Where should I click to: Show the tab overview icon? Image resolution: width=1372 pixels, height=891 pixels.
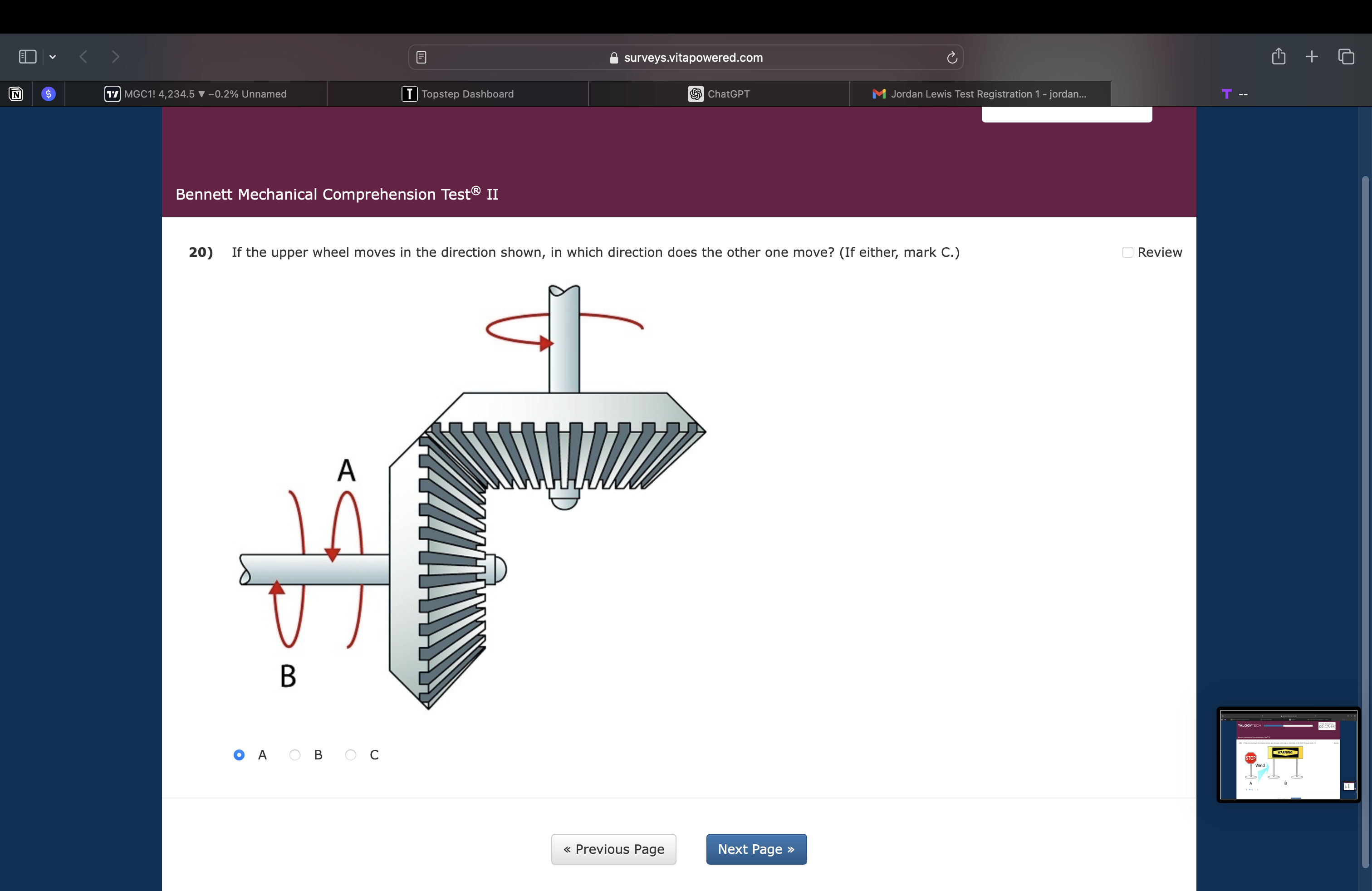click(x=1346, y=56)
